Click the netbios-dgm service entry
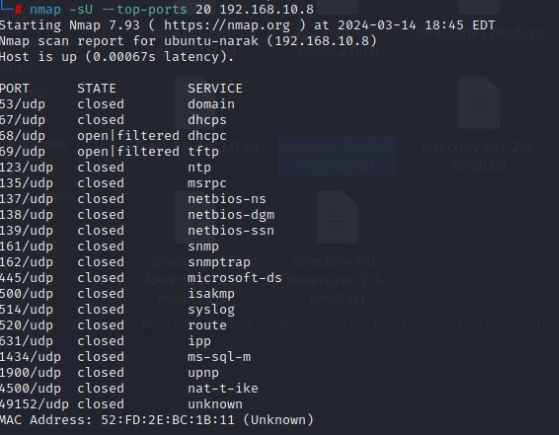 coord(231,215)
